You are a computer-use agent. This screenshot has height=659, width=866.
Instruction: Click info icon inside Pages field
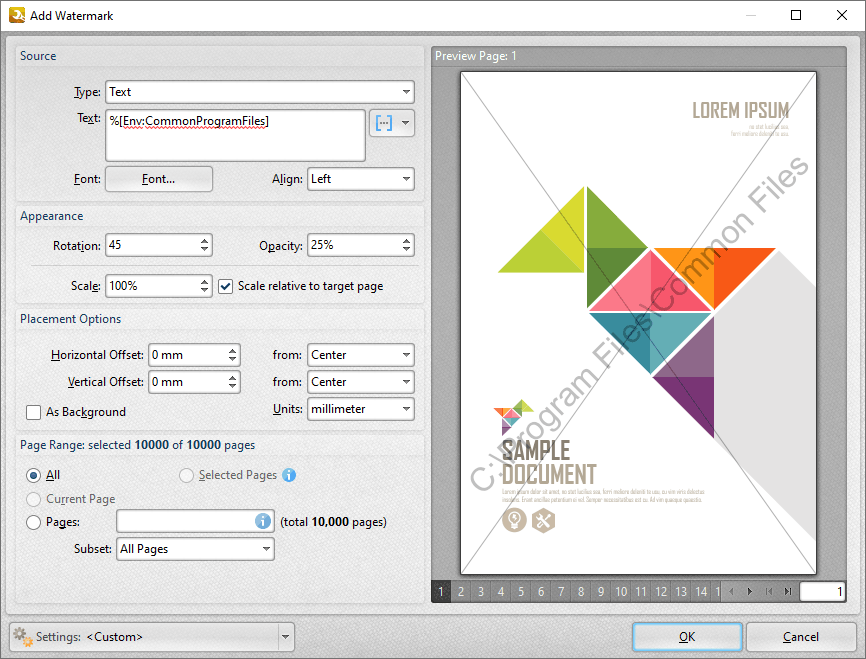[263, 521]
